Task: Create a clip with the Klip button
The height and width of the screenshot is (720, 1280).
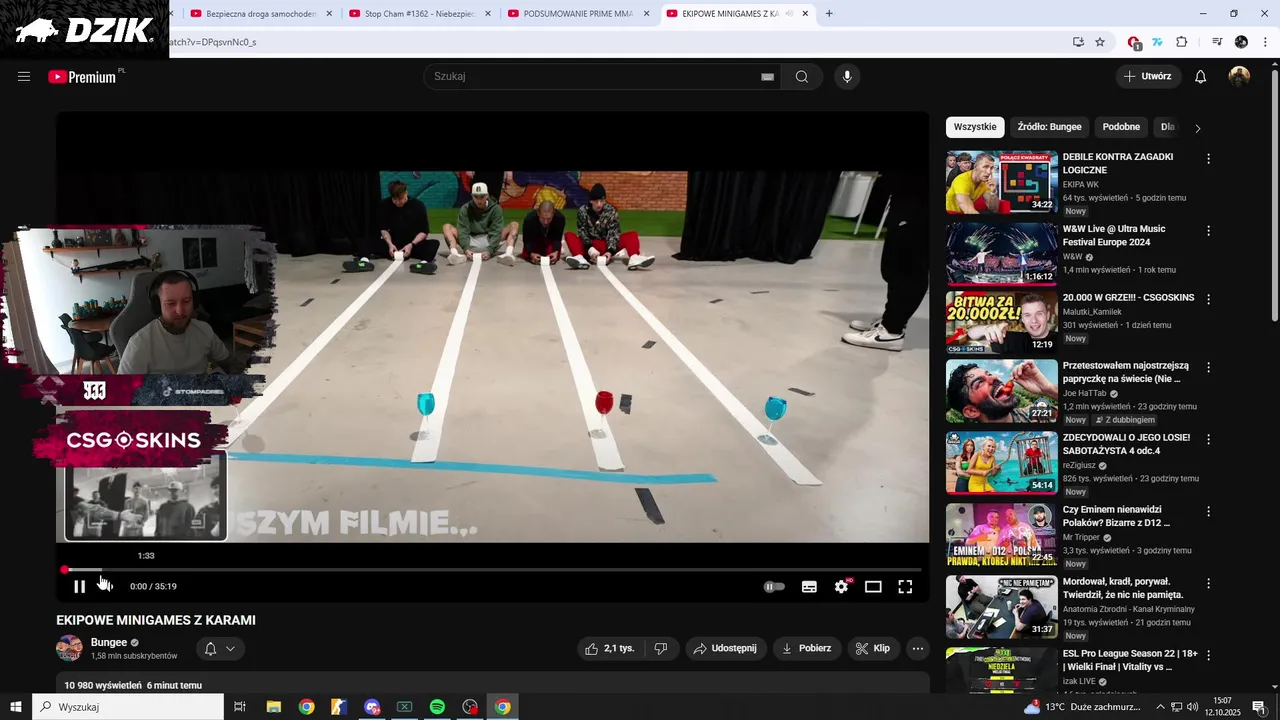Action: pos(872,648)
